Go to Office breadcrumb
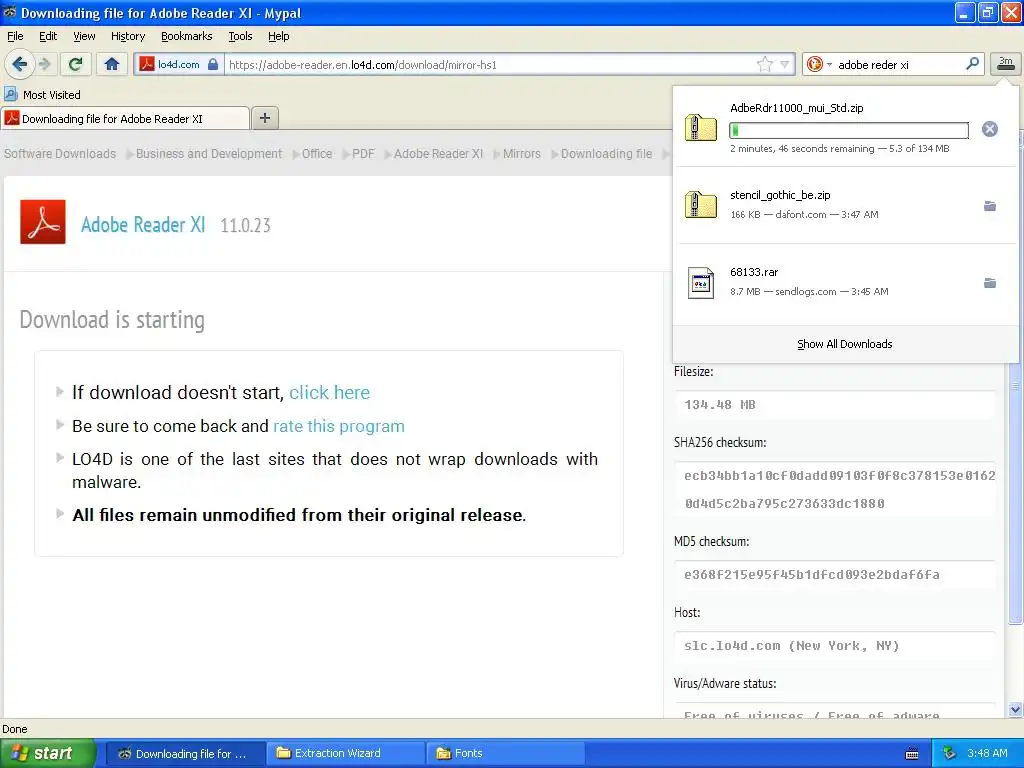Viewport: 1024px width, 768px height. click(x=317, y=153)
